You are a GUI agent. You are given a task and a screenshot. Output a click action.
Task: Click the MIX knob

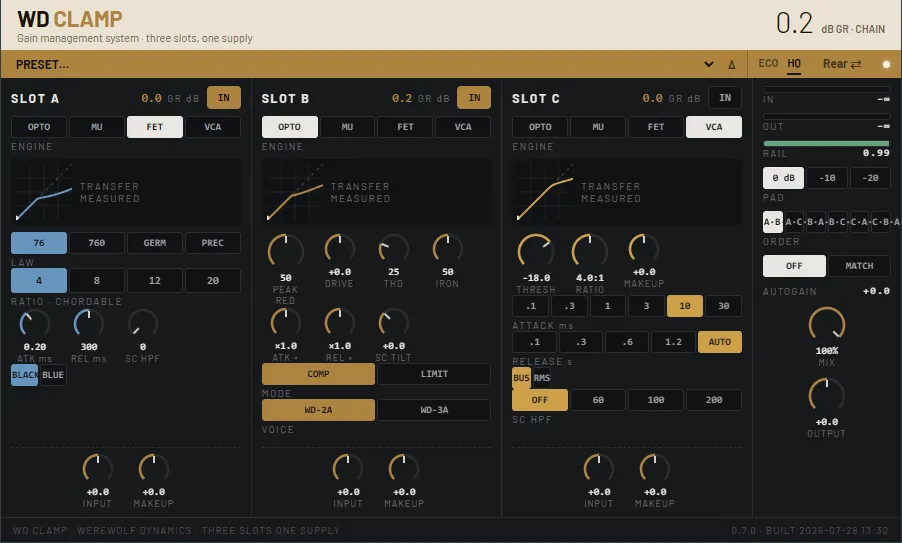tap(827, 324)
